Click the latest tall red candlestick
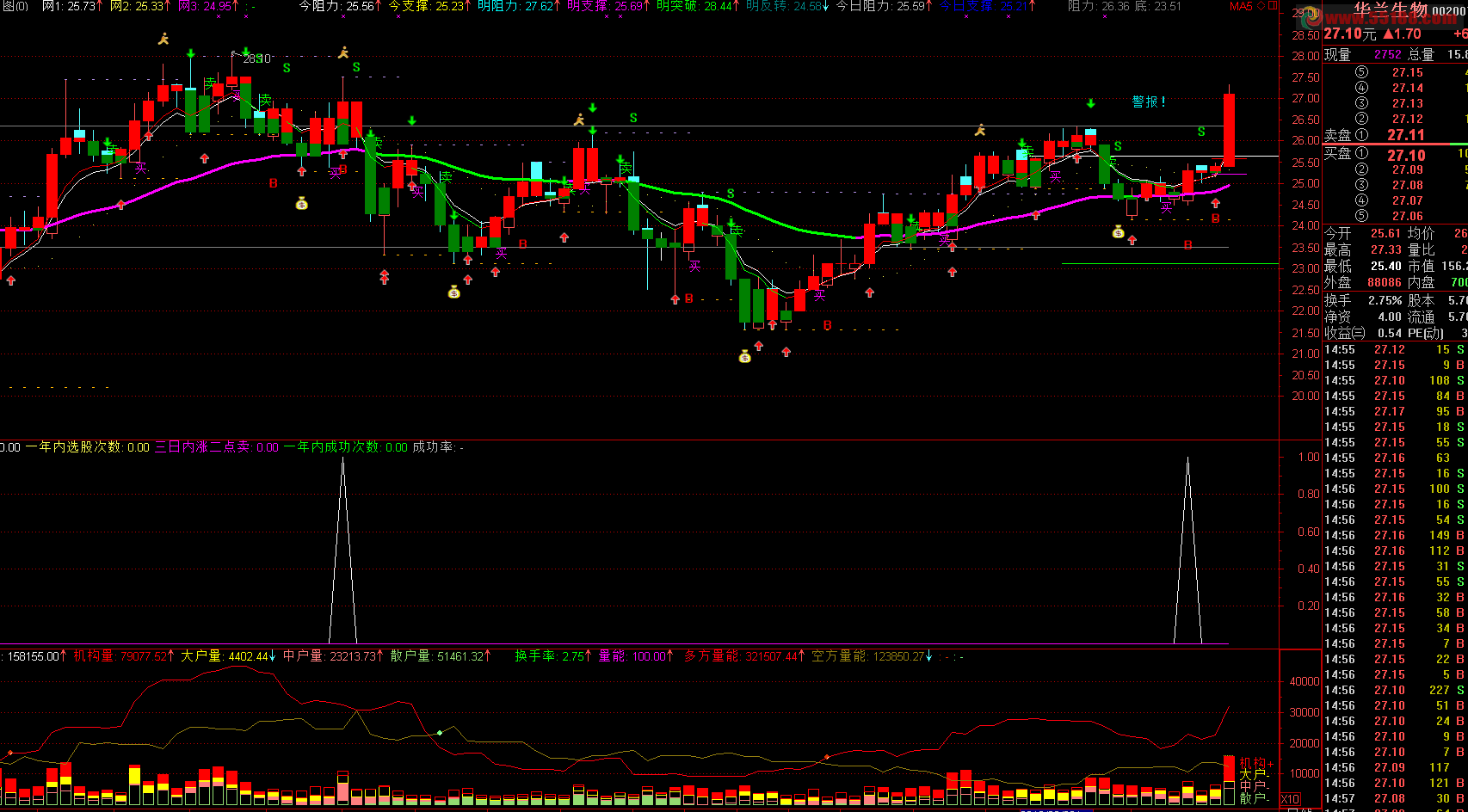 (x=1229, y=130)
